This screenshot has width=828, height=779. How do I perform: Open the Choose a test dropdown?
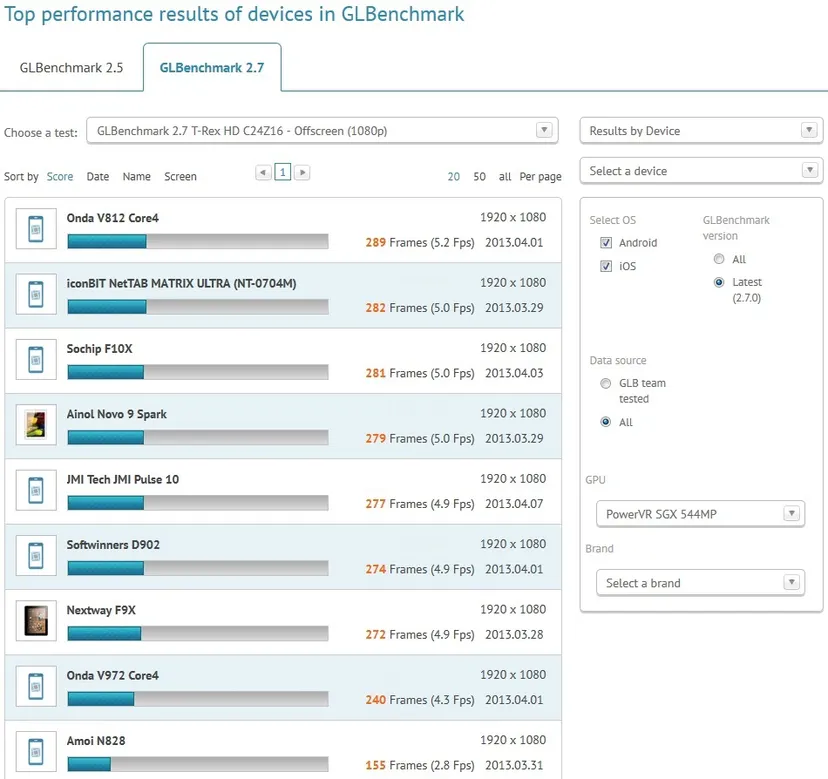click(x=322, y=130)
